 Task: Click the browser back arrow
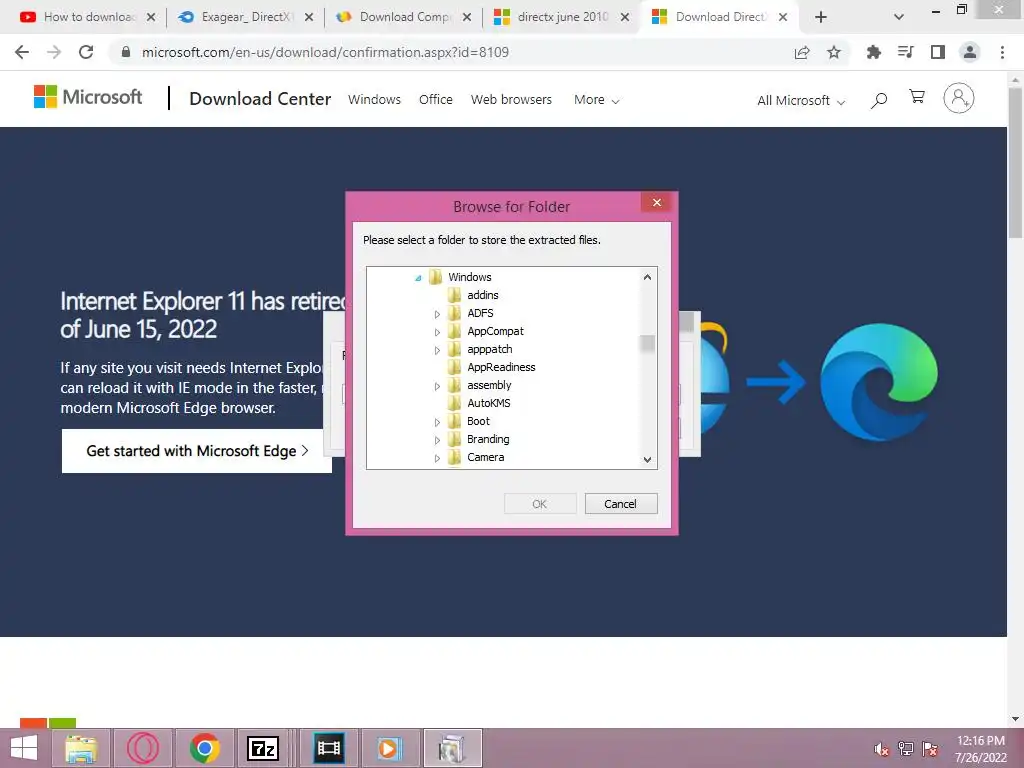click(x=22, y=52)
